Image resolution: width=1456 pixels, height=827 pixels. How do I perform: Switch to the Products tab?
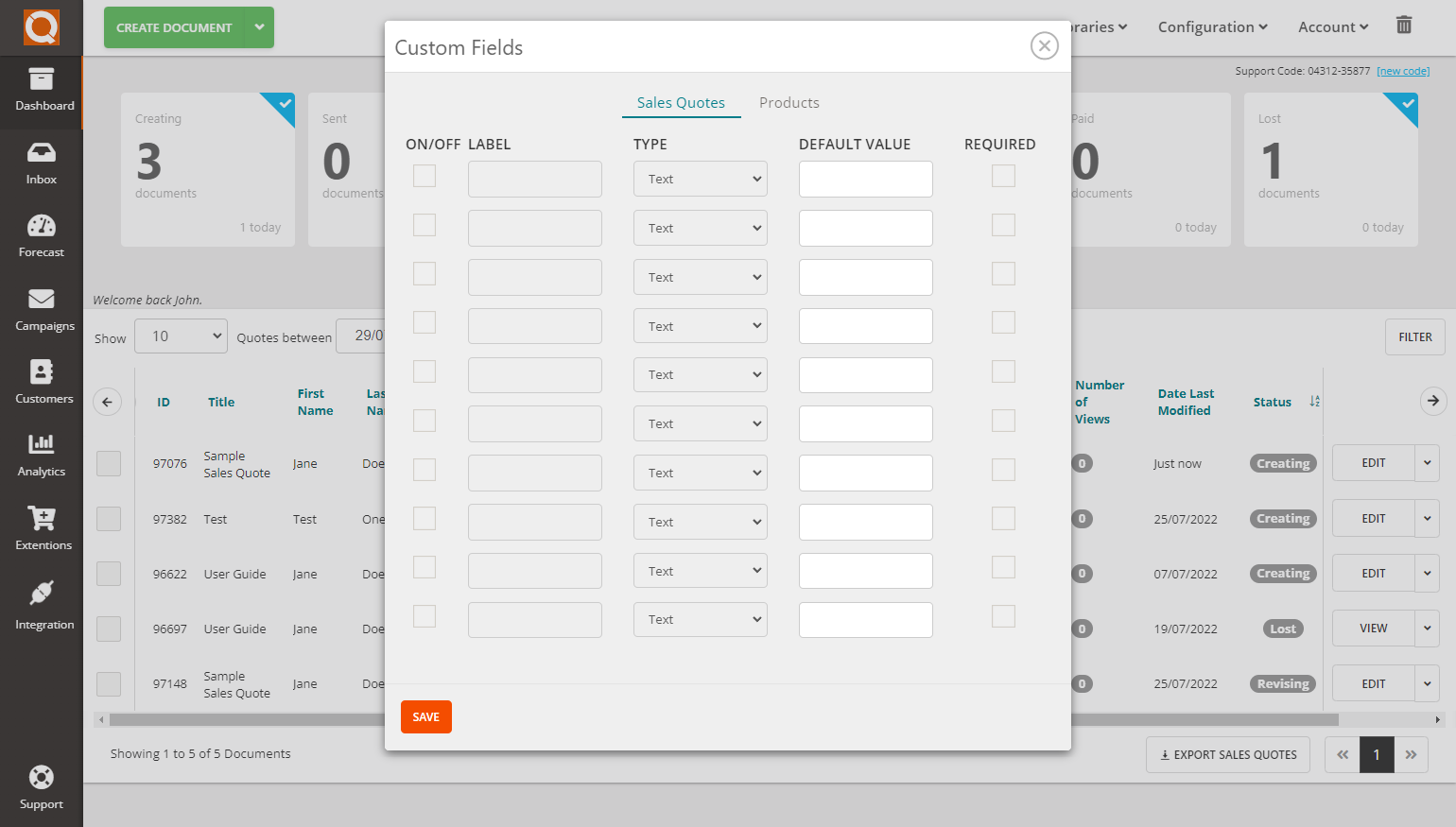coord(789,102)
